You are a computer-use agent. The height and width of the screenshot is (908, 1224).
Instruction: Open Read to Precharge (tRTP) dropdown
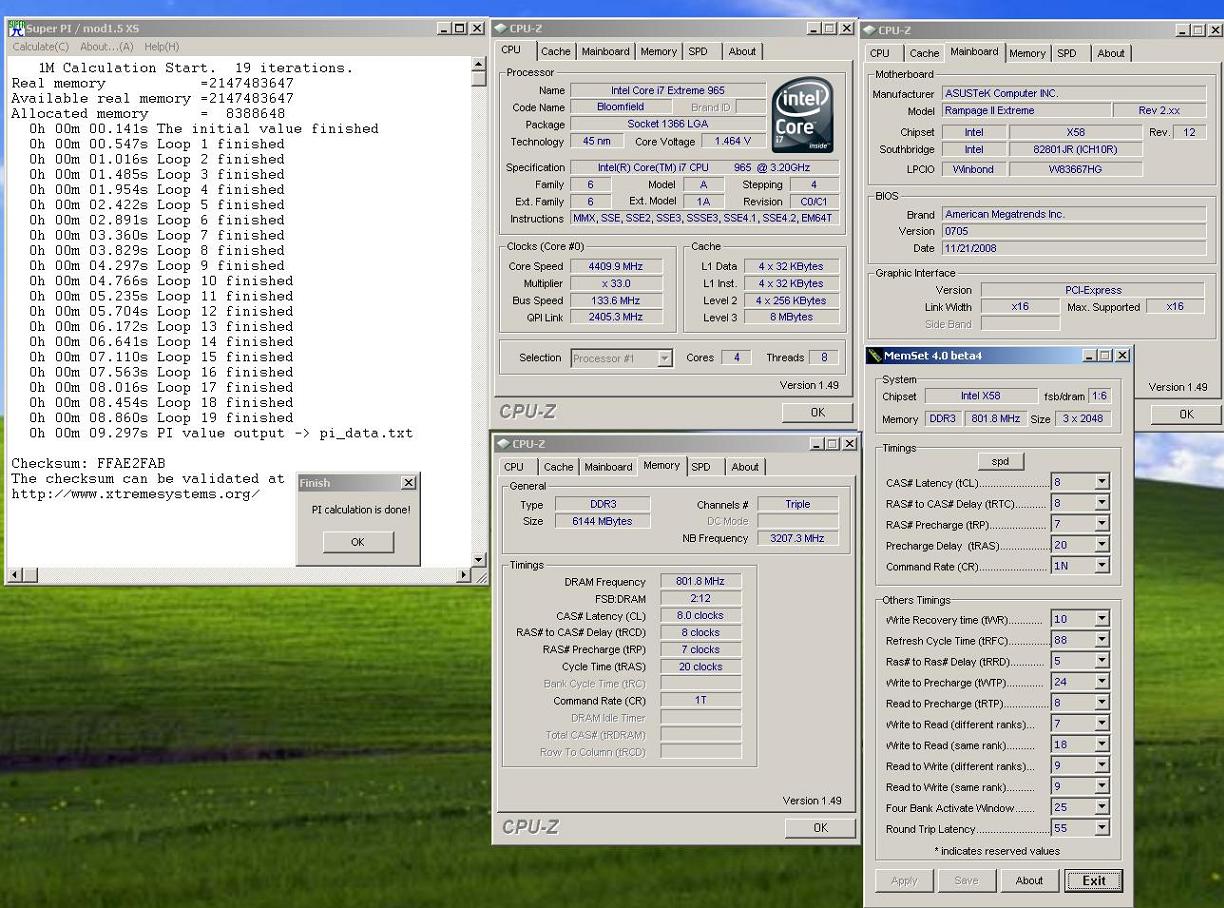1102,703
